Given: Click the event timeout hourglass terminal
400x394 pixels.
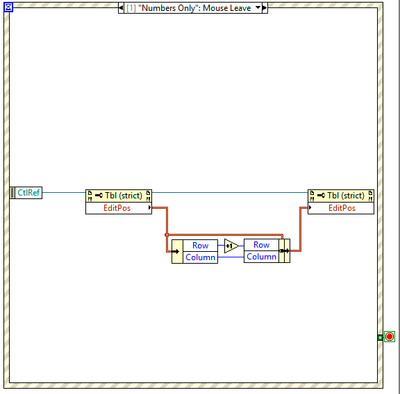Looking at the screenshot, I should click(8, 7).
